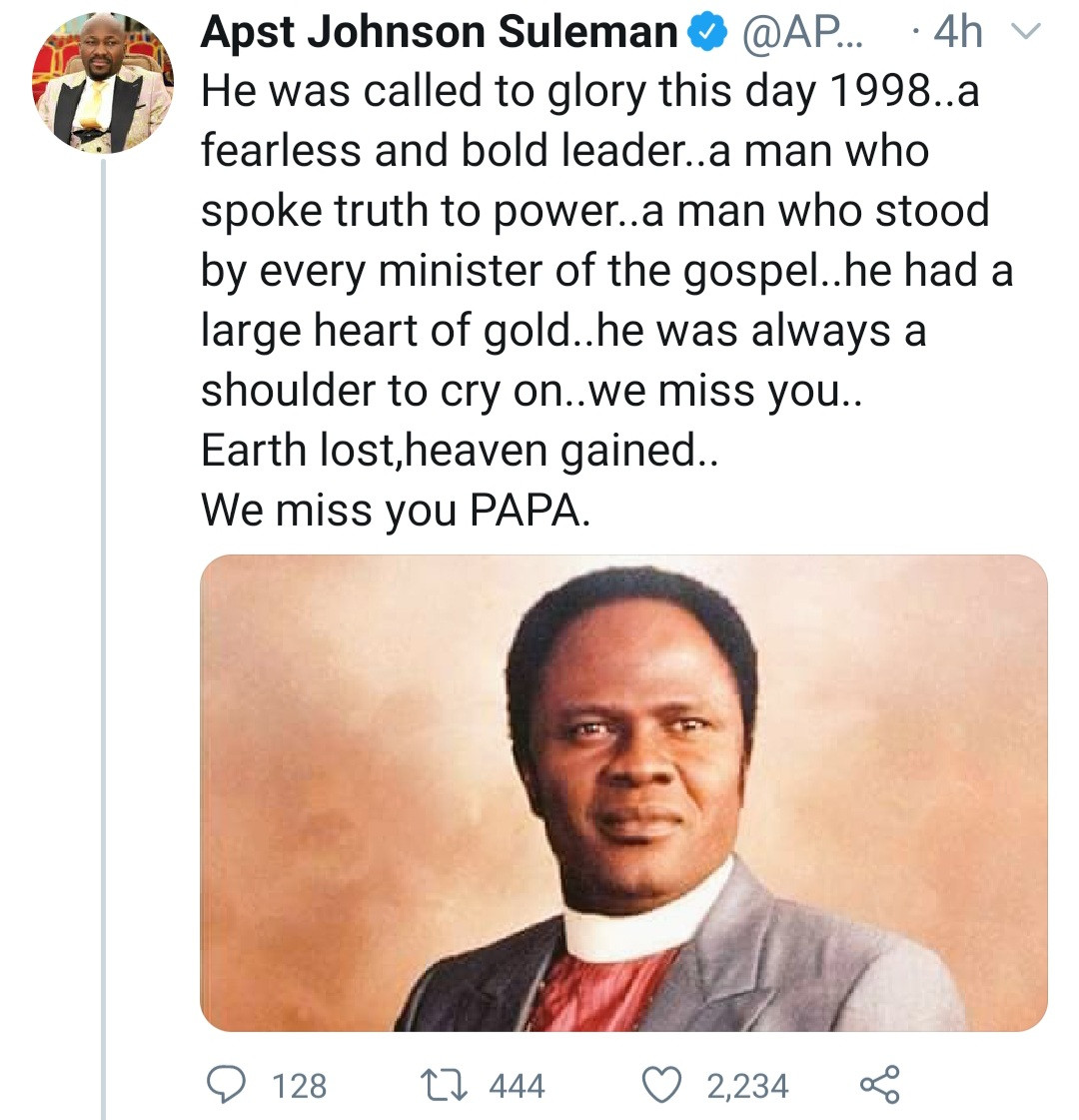Expand the tweet options chevron
The height and width of the screenshot is (1120, 1079).
(1026, 33)
